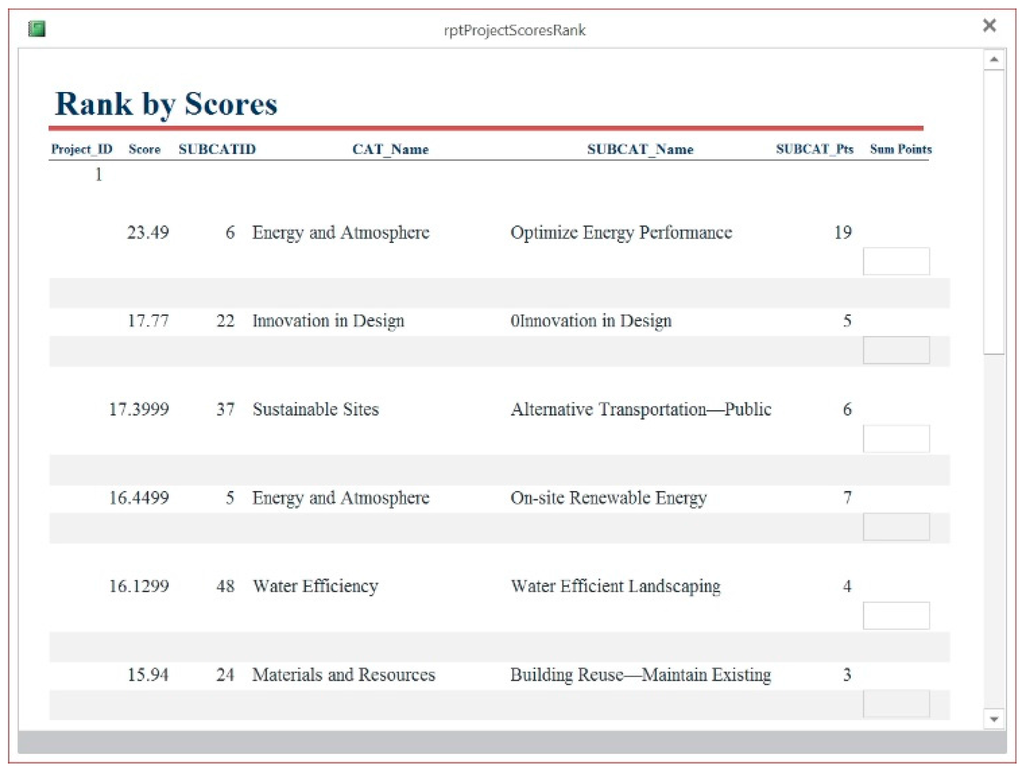Close the rptProjectScoresRank window
The height and width of the screenshot is (773, 1024).
coord(989,26)
